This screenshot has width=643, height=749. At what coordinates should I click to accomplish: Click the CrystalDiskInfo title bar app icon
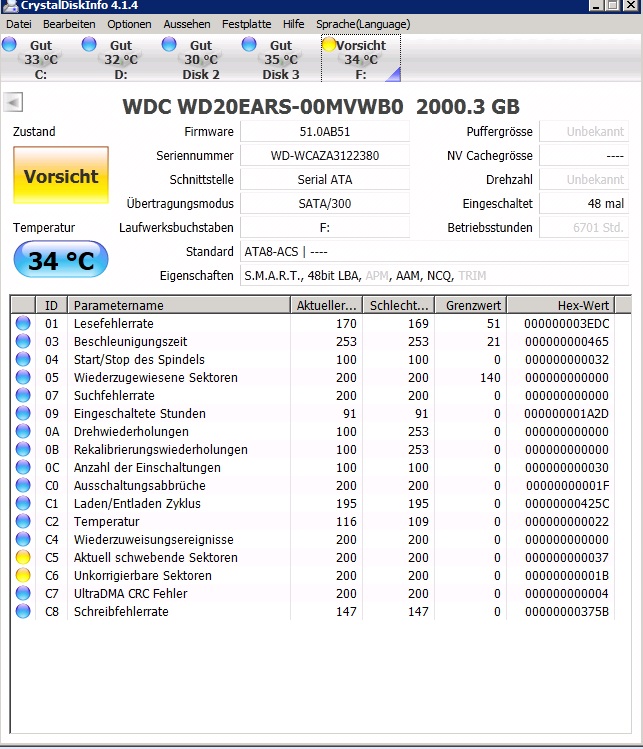tap(11, 5)
